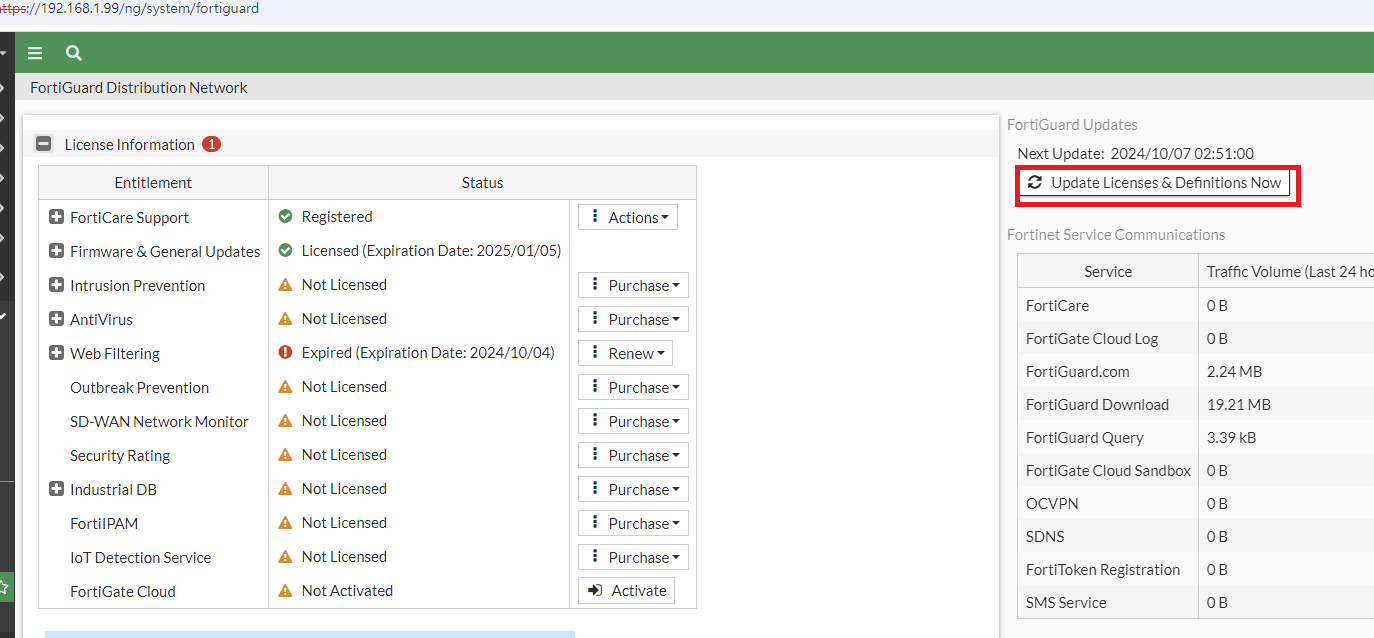Click the Service column header
This screenshot has width=1374, height=638.
coord(1108,271)
